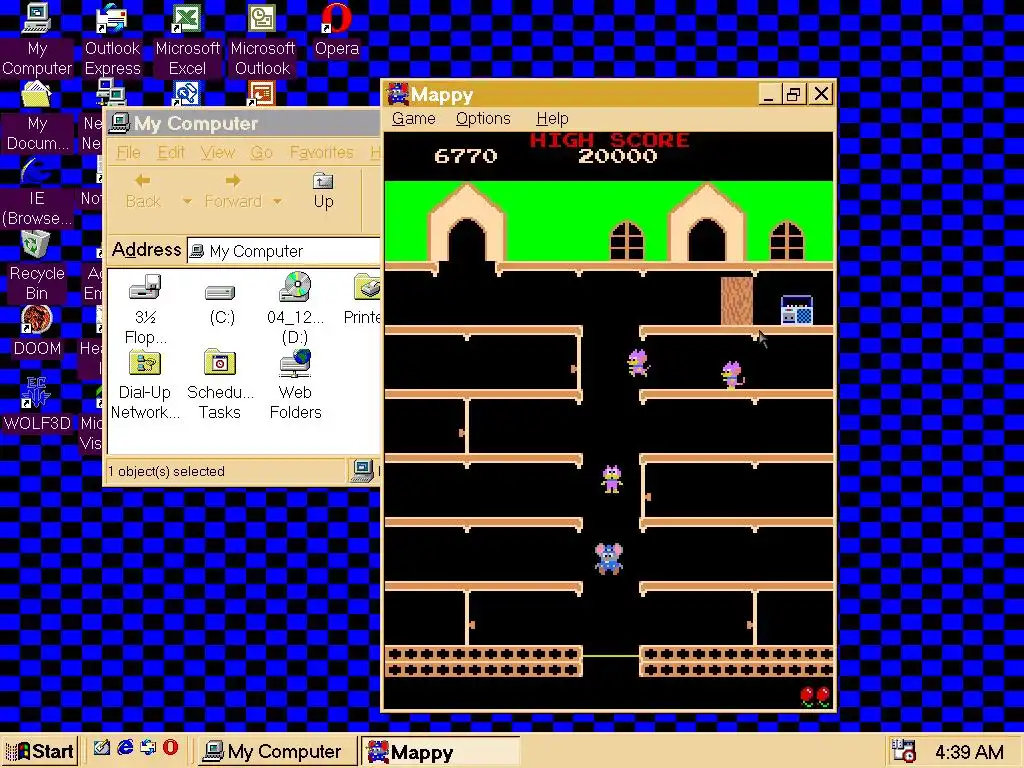Open the Game menu in Mappy

tap(413, 119)
